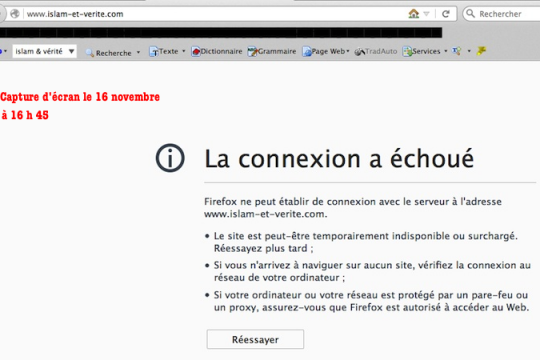Image resolution: width=540 pixels, height=360 pixels.
Task: Click the globe site identity icon
Action: [14, 14]
